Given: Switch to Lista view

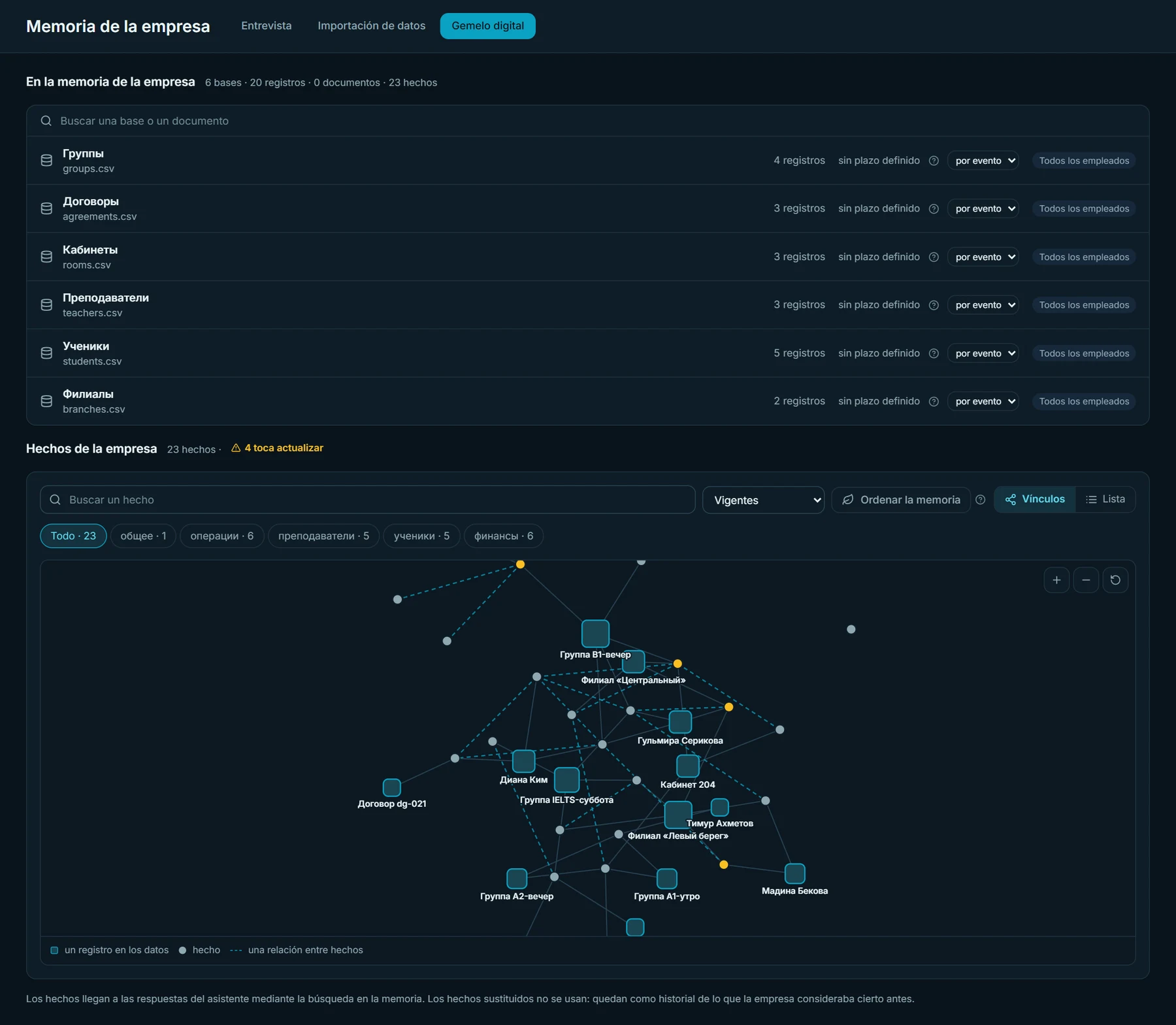Looking at the screenshot, I should coord(1105,499).
